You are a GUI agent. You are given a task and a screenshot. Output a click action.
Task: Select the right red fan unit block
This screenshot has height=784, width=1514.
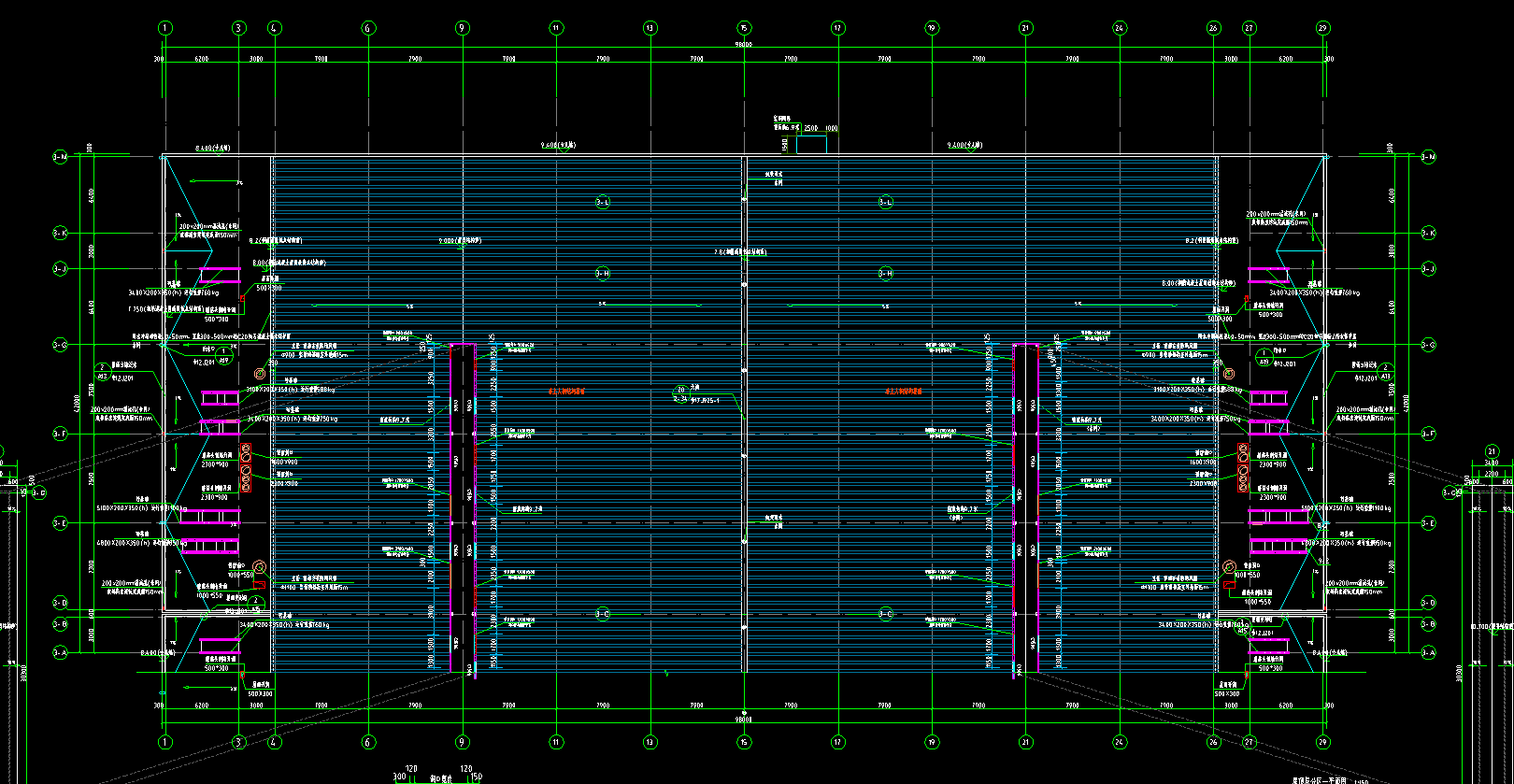pyautogui.click(x=1243, y=467)
